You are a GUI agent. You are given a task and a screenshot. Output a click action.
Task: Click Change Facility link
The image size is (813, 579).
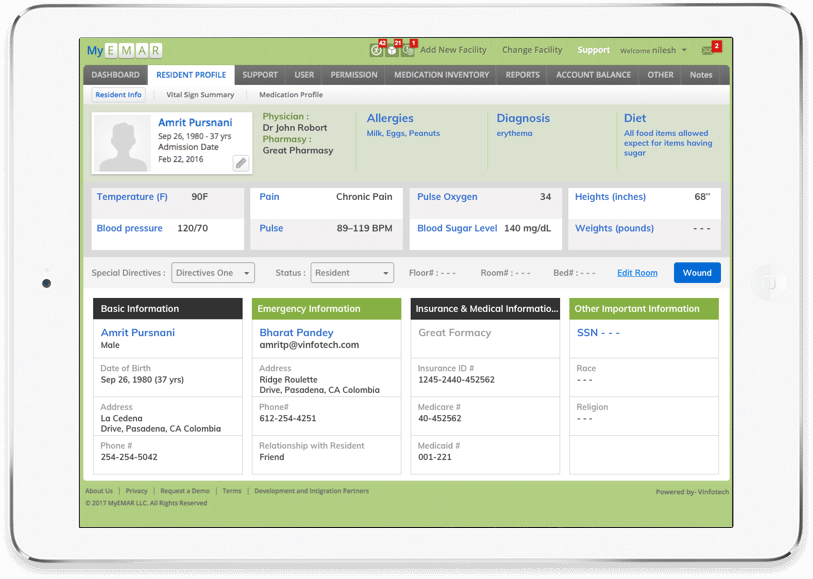click(x=532, y=50)
